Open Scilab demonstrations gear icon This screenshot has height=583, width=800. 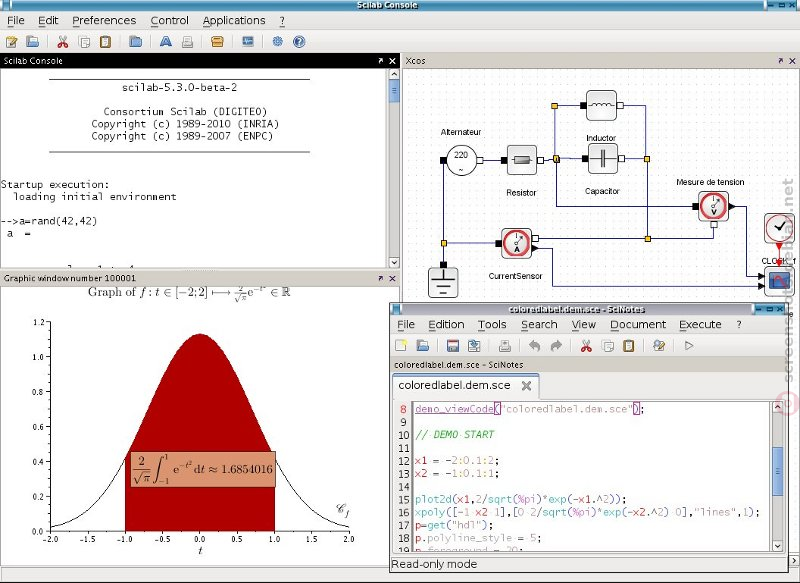(278, 41)
